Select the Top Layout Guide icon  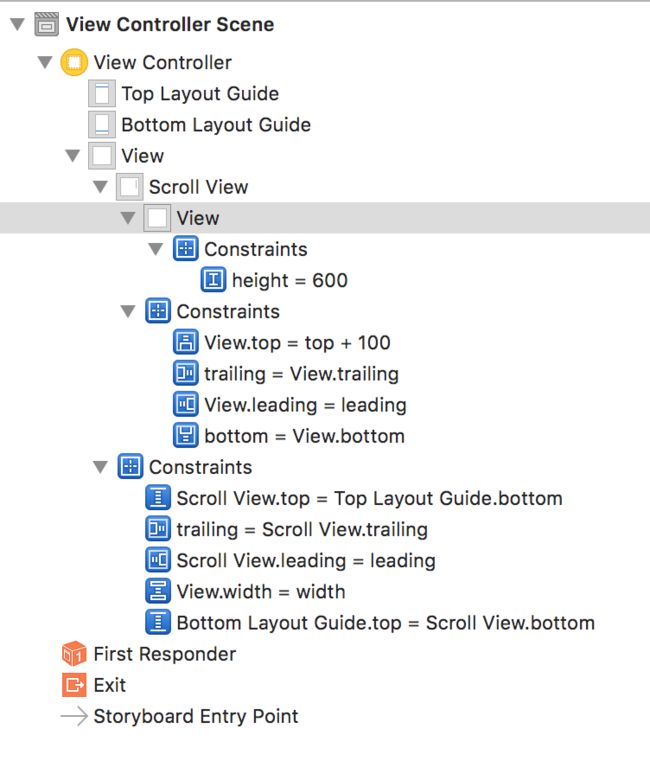pyautogui.click(x=102, y=94)
